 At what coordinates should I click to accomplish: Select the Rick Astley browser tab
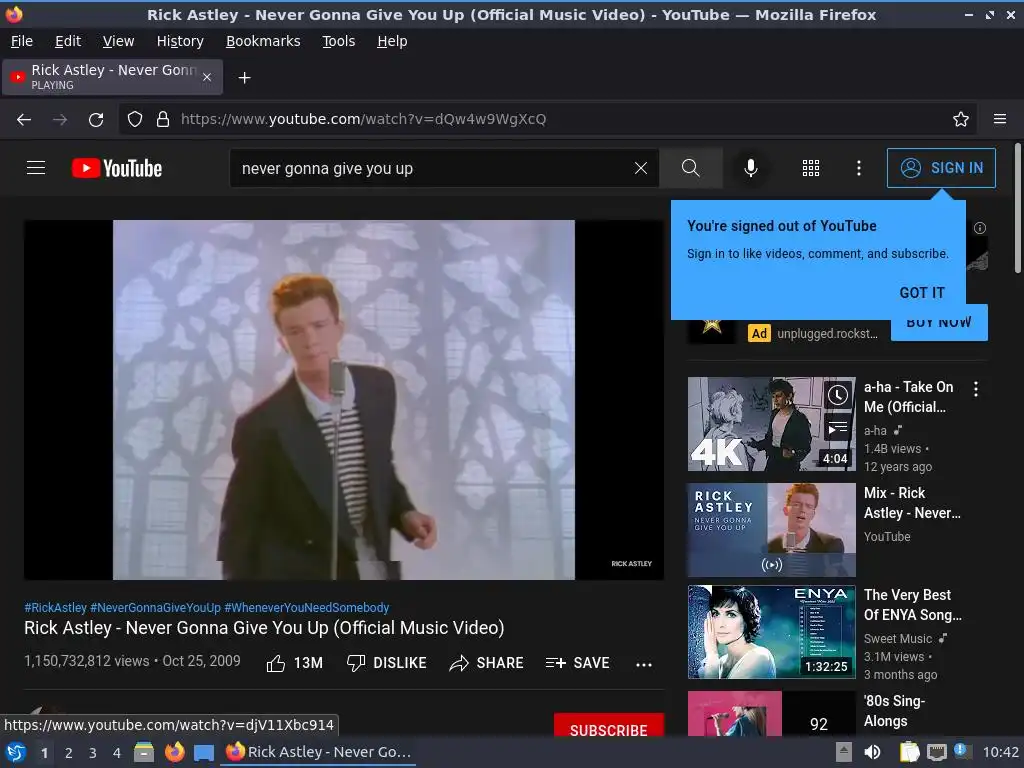[112, 77]
